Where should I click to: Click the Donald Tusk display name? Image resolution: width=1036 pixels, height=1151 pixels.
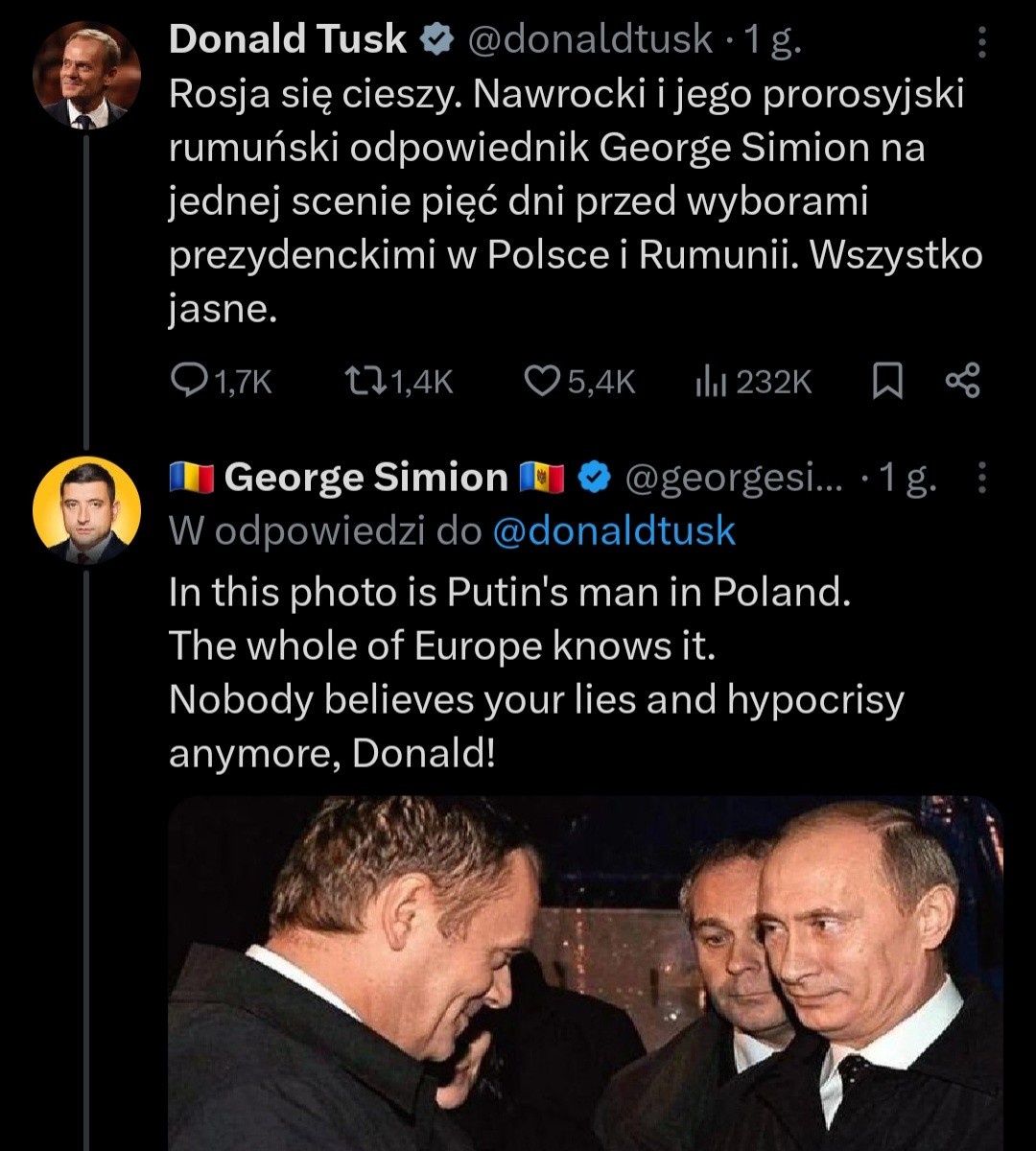click(x=288, y=39)
